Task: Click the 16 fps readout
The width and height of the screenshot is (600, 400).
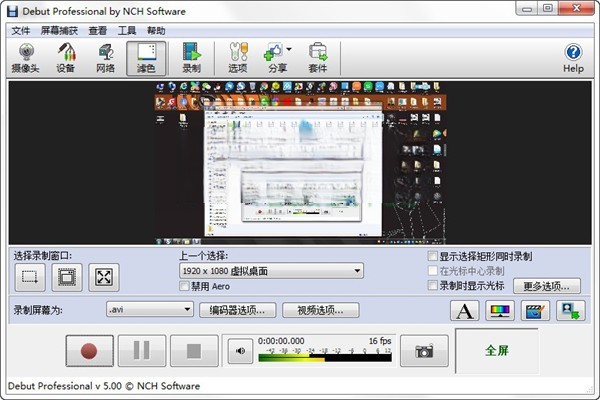Action: [x=380, y=341]
